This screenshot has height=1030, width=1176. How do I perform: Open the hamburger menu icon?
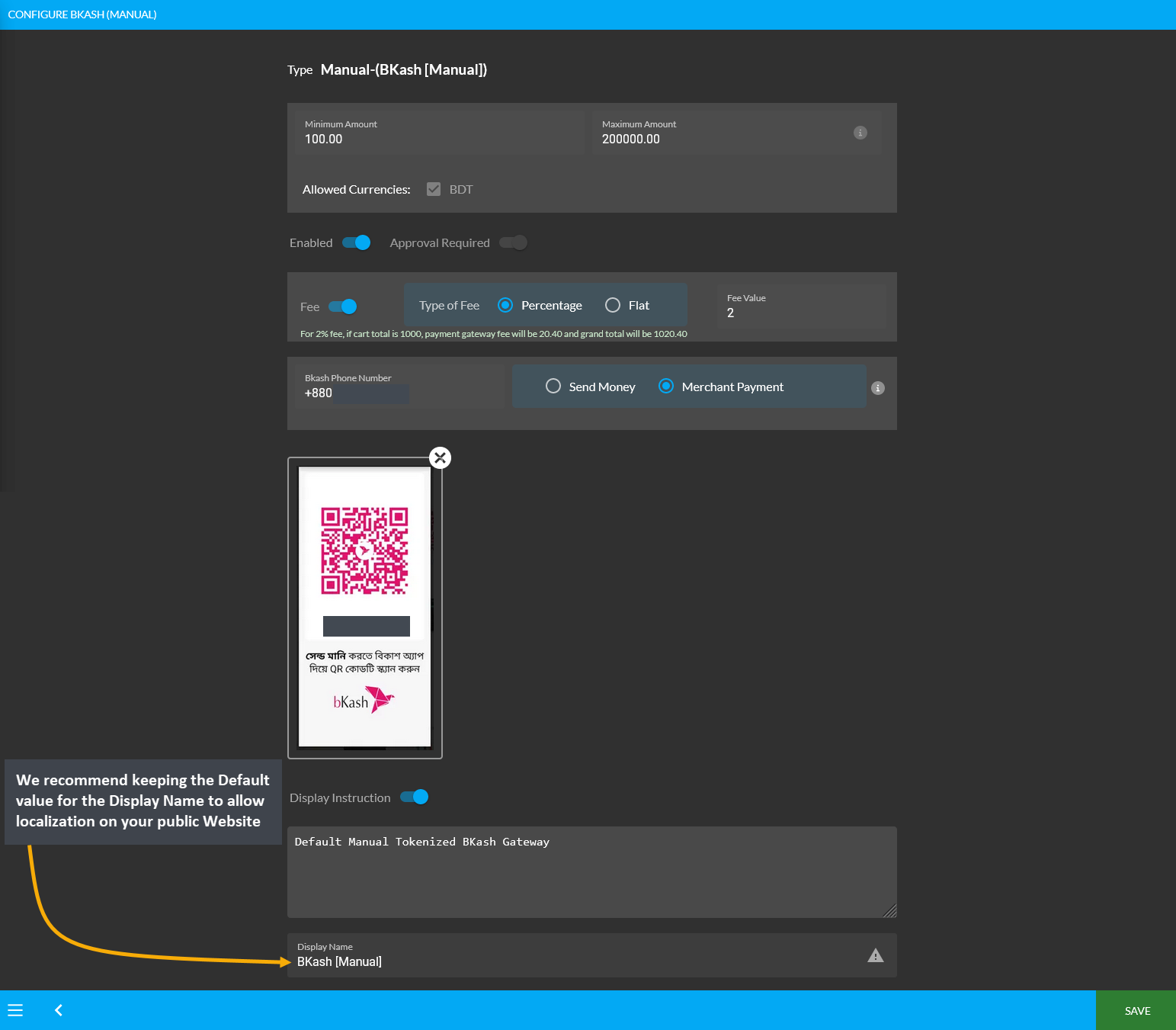point(15,1010)
